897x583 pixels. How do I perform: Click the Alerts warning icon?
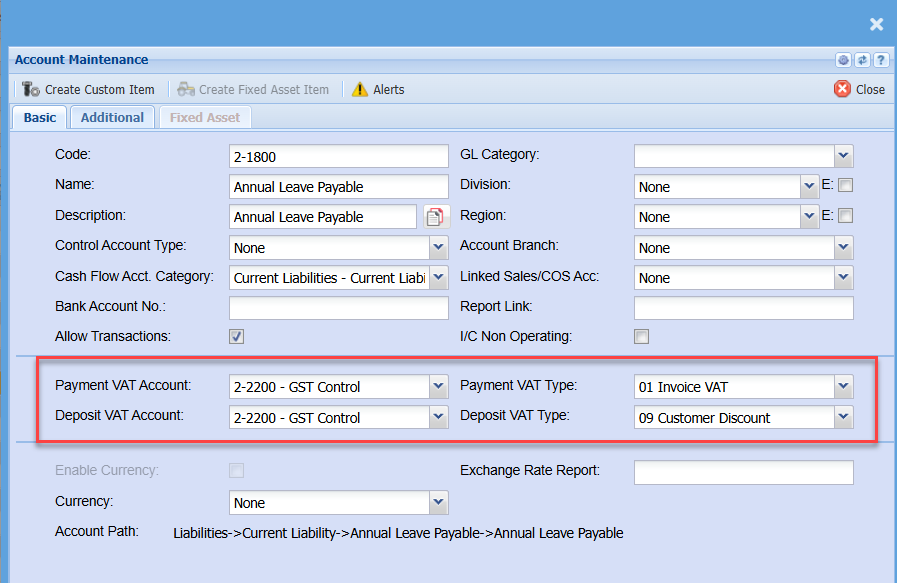click(x=360, y=89)
